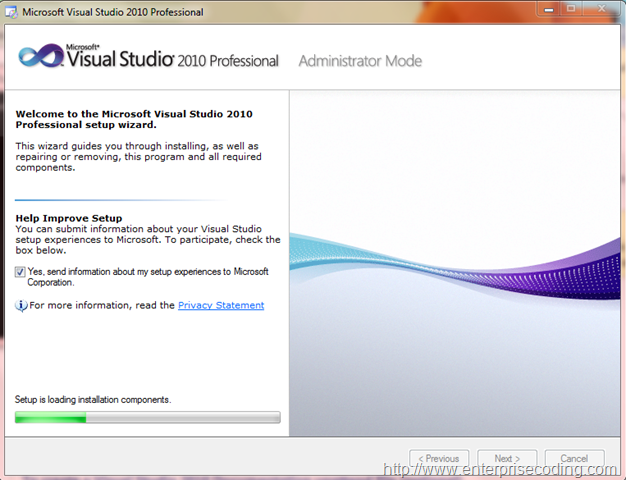Click the 'Administrator Mode' header text

pyautogui.click(x=360, y=61)
